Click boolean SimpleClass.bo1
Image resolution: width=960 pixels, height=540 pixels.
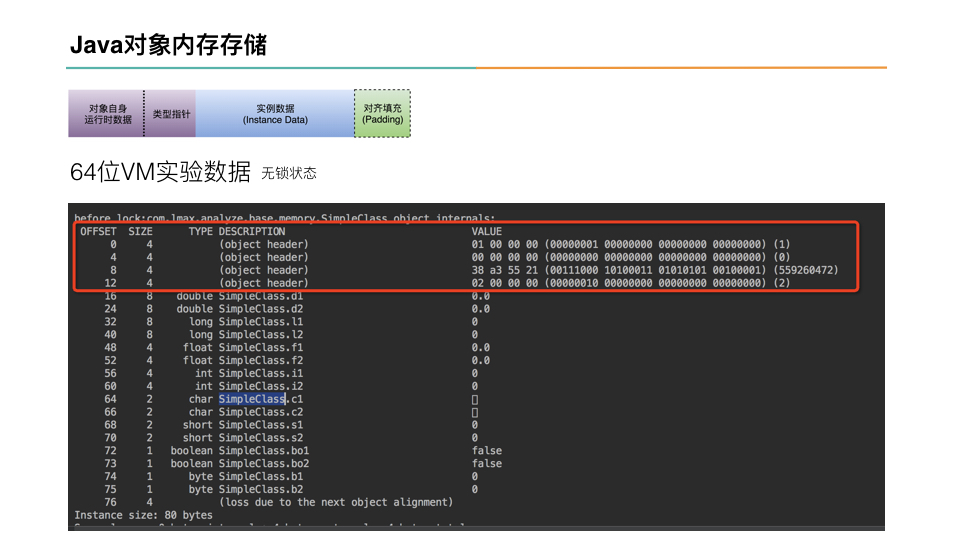tap(239, 451)
